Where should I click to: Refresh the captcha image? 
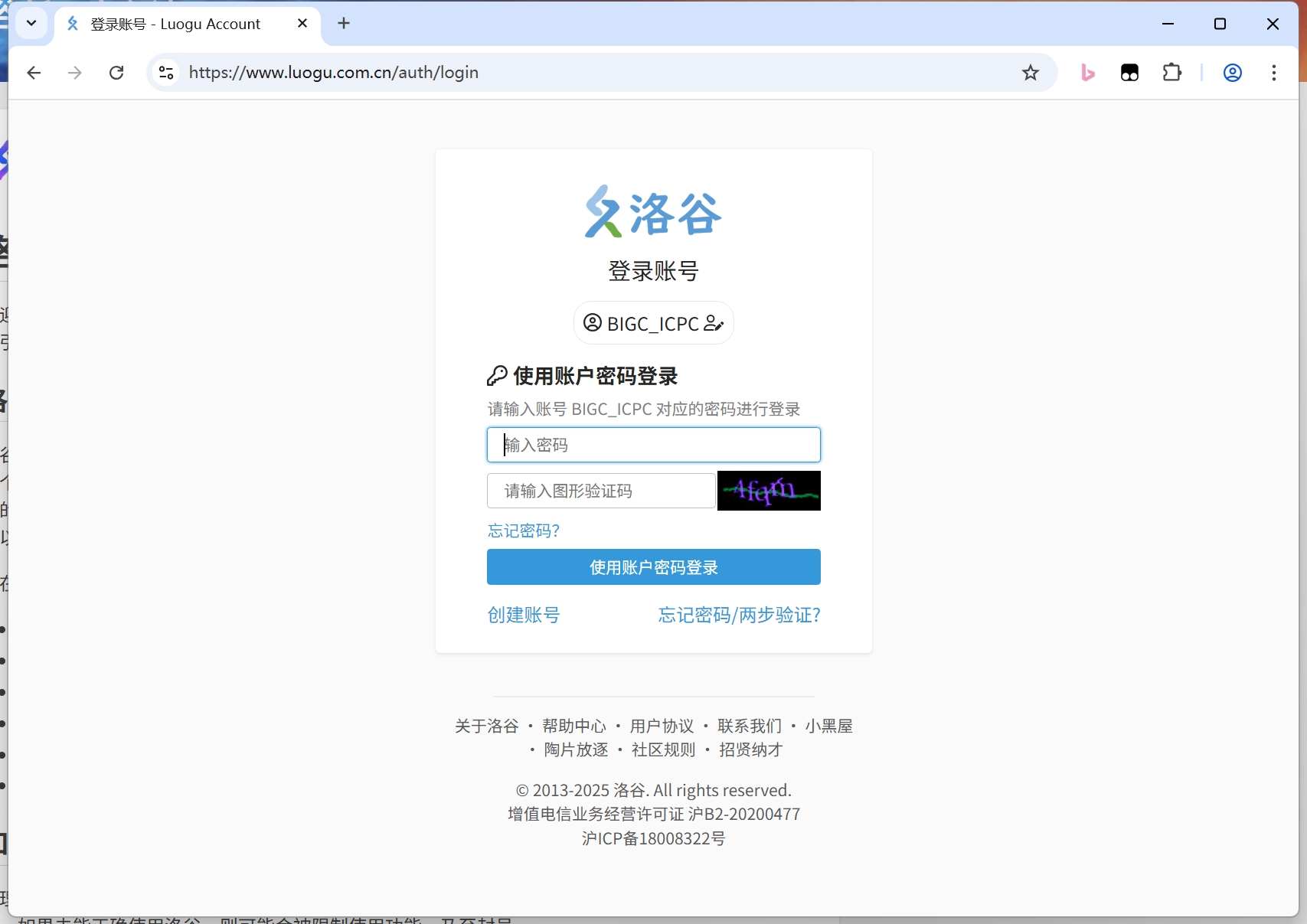[x=769, y=491]
